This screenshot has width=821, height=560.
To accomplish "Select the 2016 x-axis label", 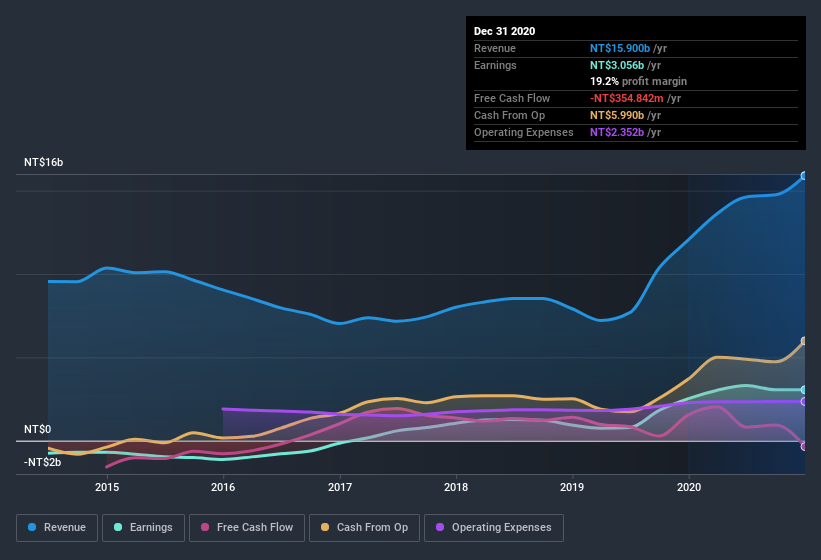I will (x=223, y=487).
